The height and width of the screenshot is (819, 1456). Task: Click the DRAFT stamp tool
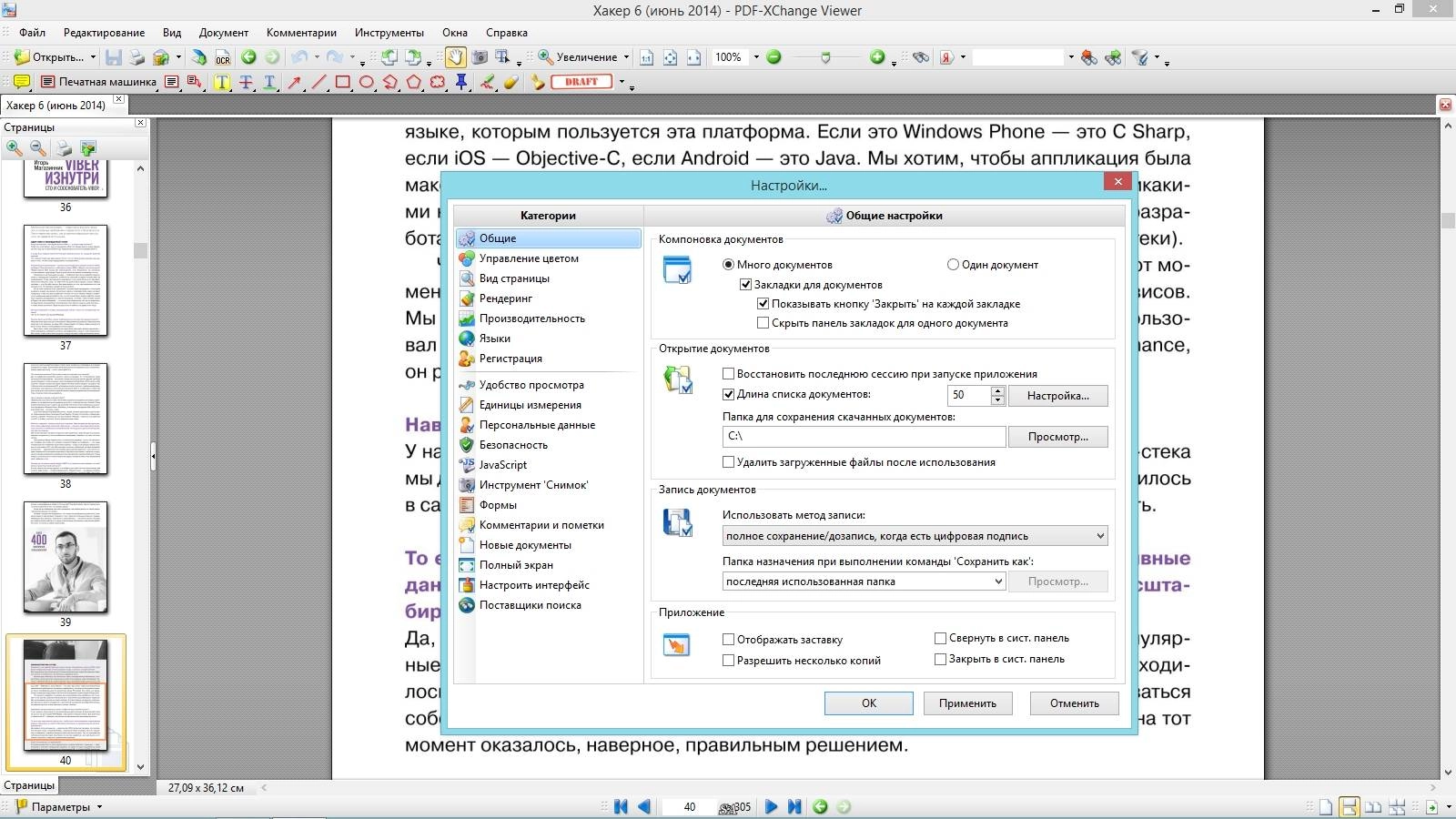coord(581,82)
